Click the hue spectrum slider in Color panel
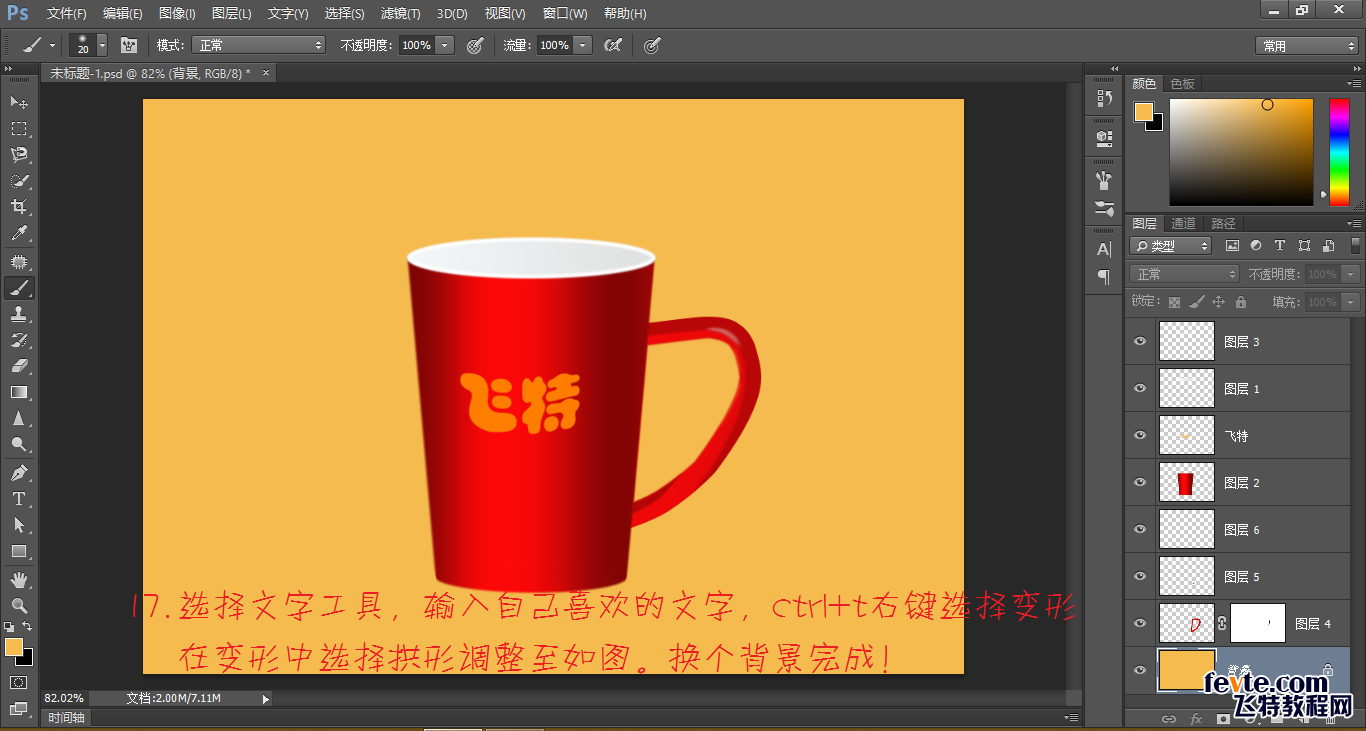The image size is (1366, 731). point(1338,152)
